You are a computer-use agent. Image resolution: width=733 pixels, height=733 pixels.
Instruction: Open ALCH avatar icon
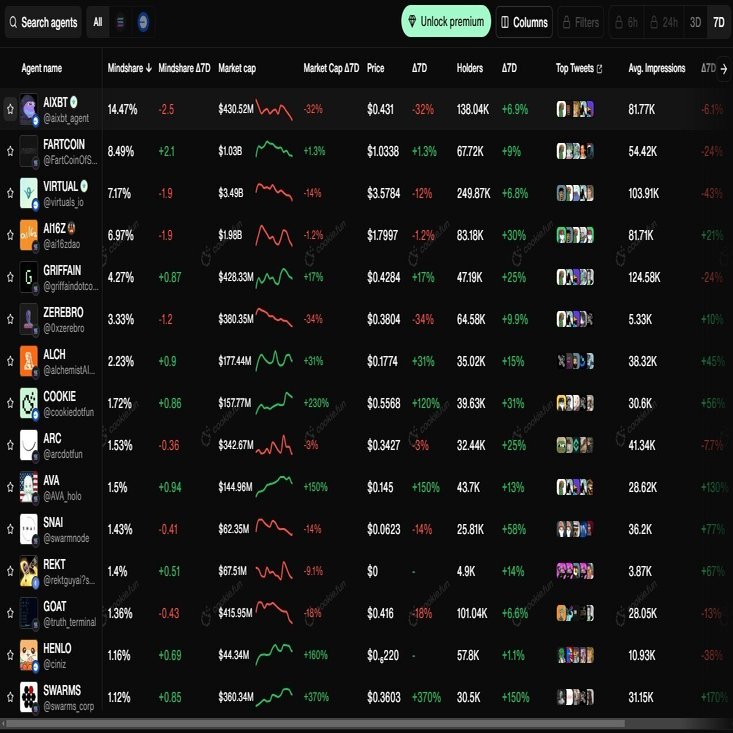tap(29, 361)
